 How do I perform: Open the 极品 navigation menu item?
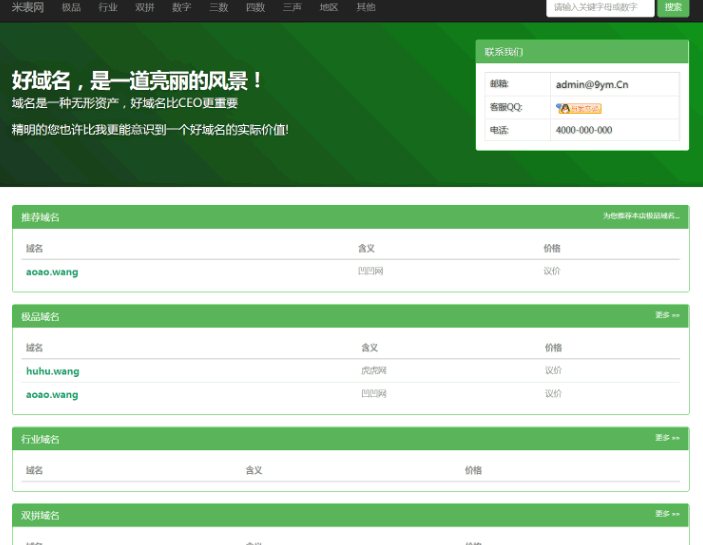pyautogui.click(x=71, y=7)
